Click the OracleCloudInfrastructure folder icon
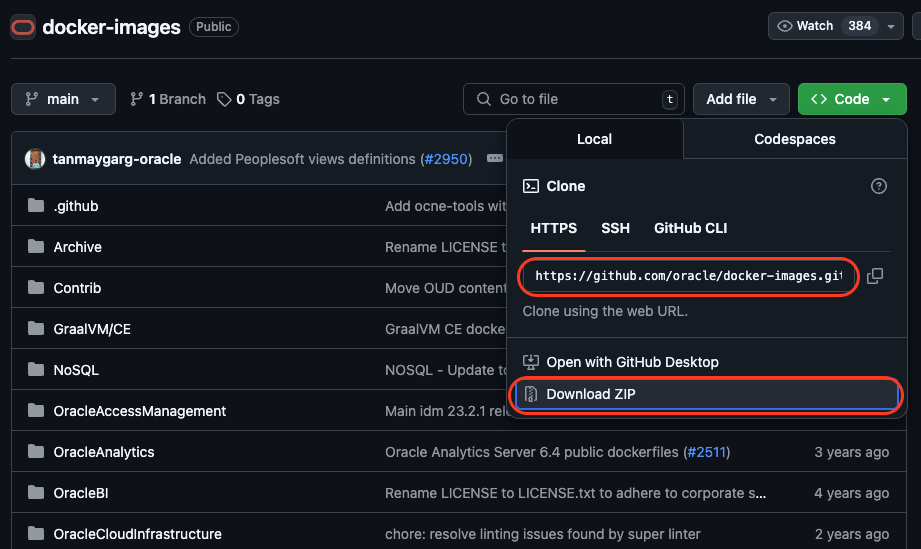921x549 pixels. tap(36, 534)
